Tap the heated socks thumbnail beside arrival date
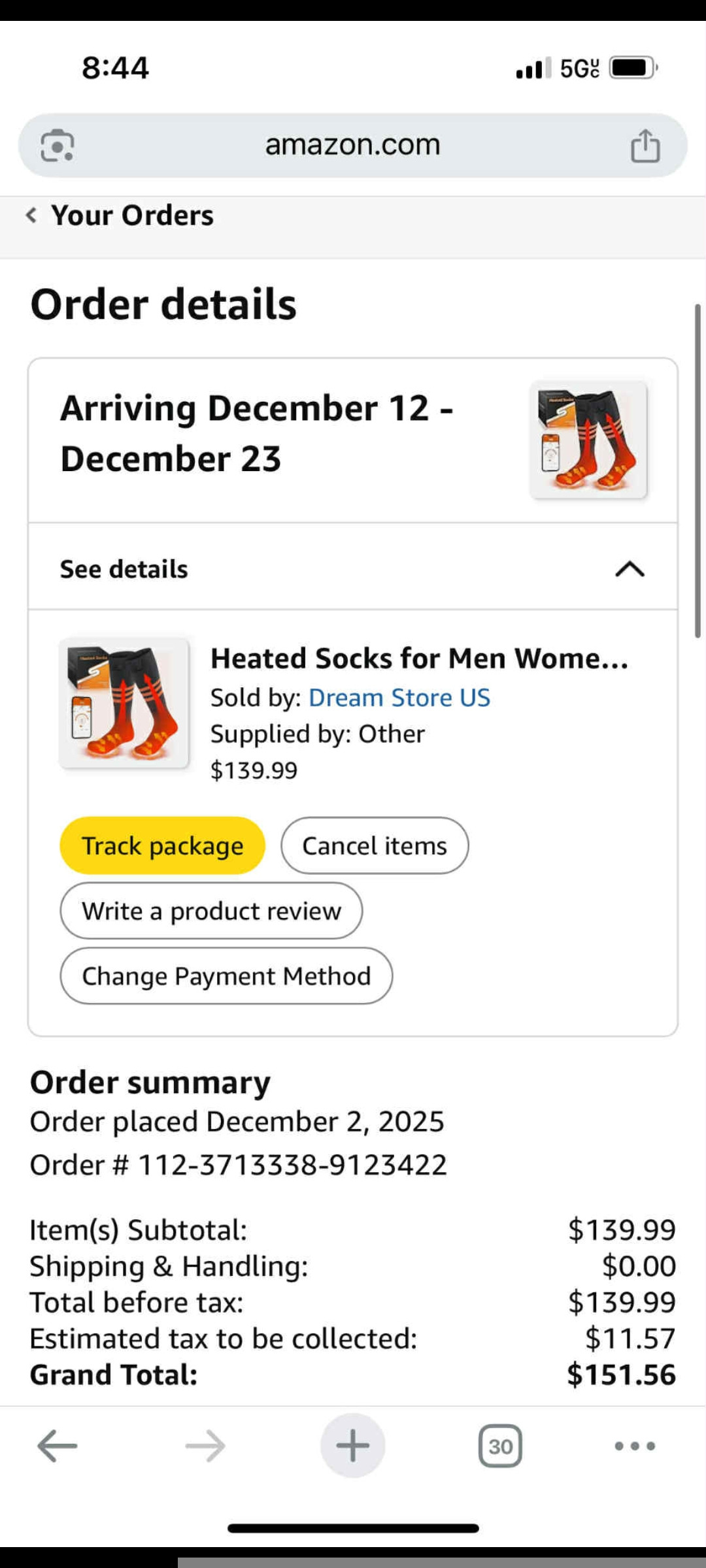 tap(589, 440)
